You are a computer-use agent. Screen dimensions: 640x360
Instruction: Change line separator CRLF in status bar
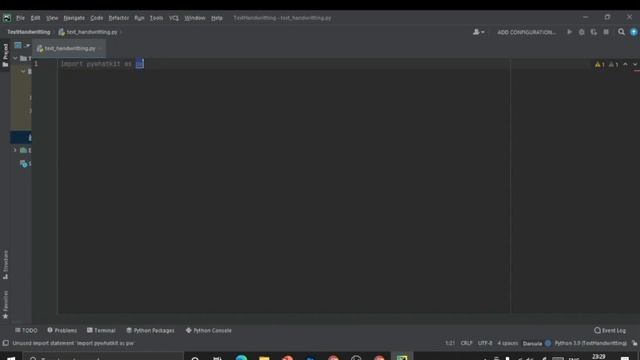466,343
